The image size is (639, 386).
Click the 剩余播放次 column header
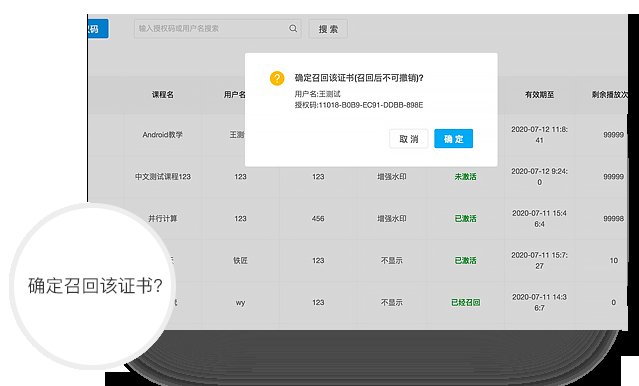tap(610, 95)
